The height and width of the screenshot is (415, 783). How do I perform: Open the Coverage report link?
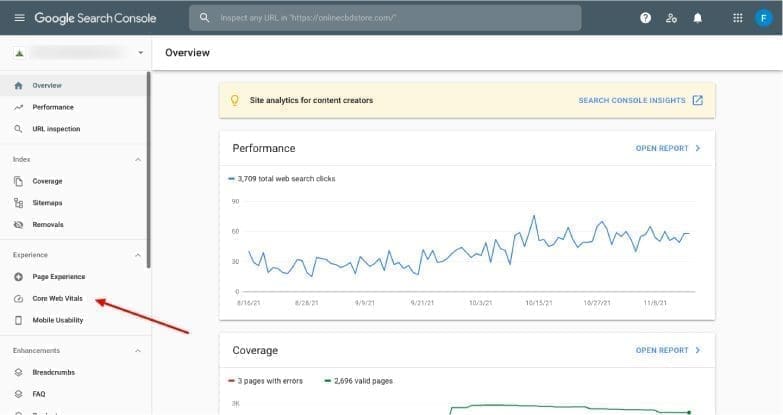(x=667, y=350)
